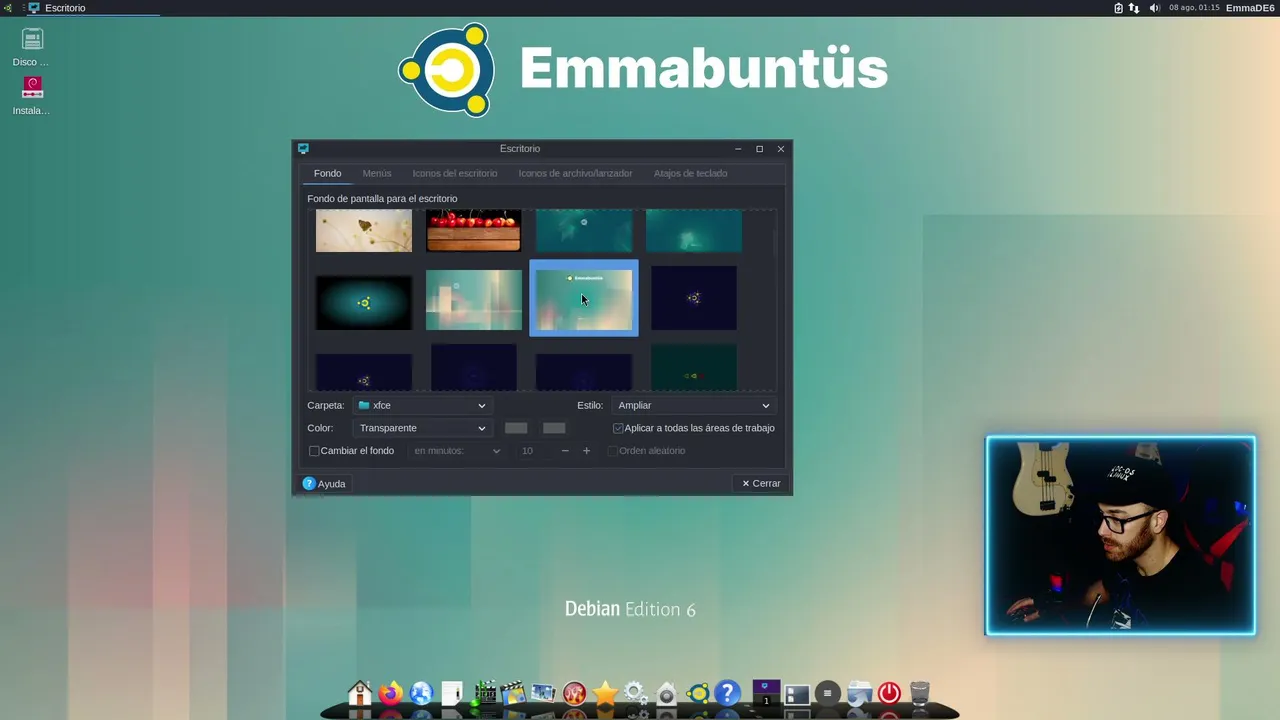Screen dimensions: 1280x720
Task: Open the Estilo Ampliar dropdown
Action: (x=693, y=405)
